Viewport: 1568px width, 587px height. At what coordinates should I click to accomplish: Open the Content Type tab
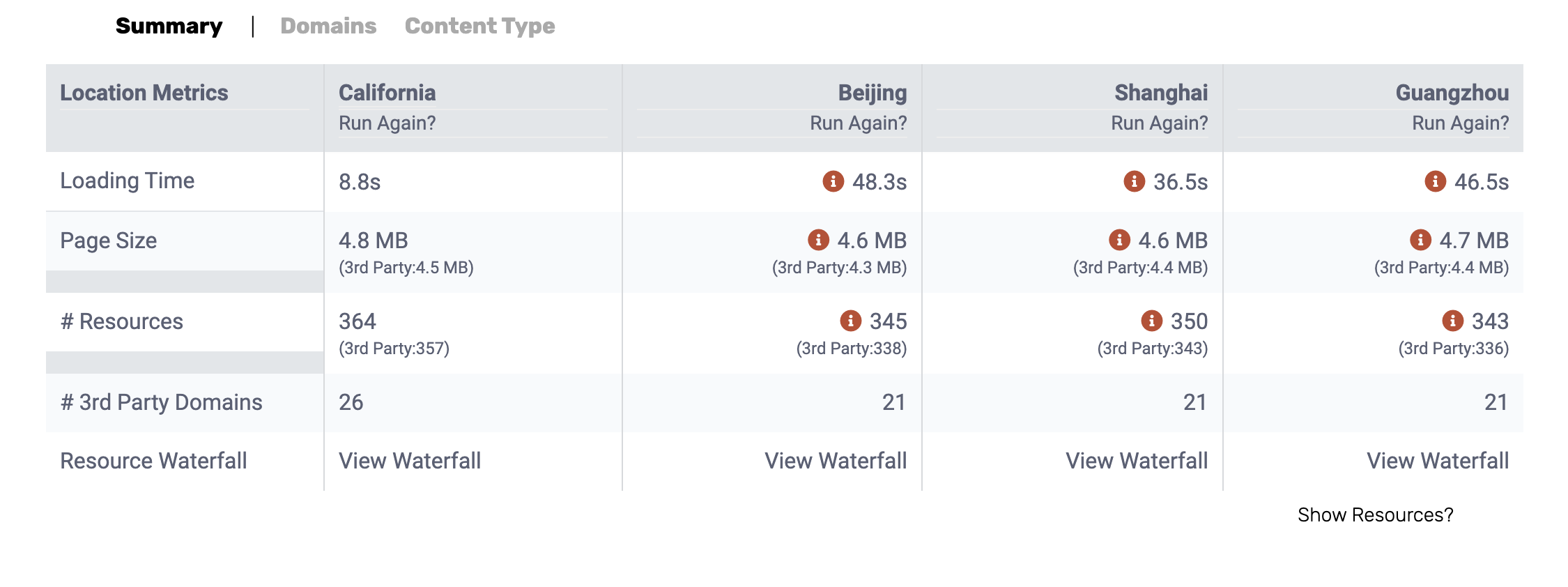[x=479, y=26]
